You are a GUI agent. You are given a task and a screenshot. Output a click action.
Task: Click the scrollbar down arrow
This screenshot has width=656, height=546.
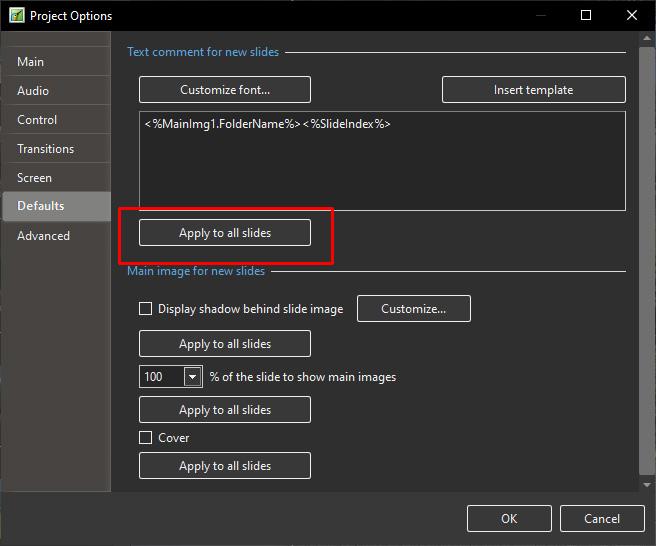(645, 483)
